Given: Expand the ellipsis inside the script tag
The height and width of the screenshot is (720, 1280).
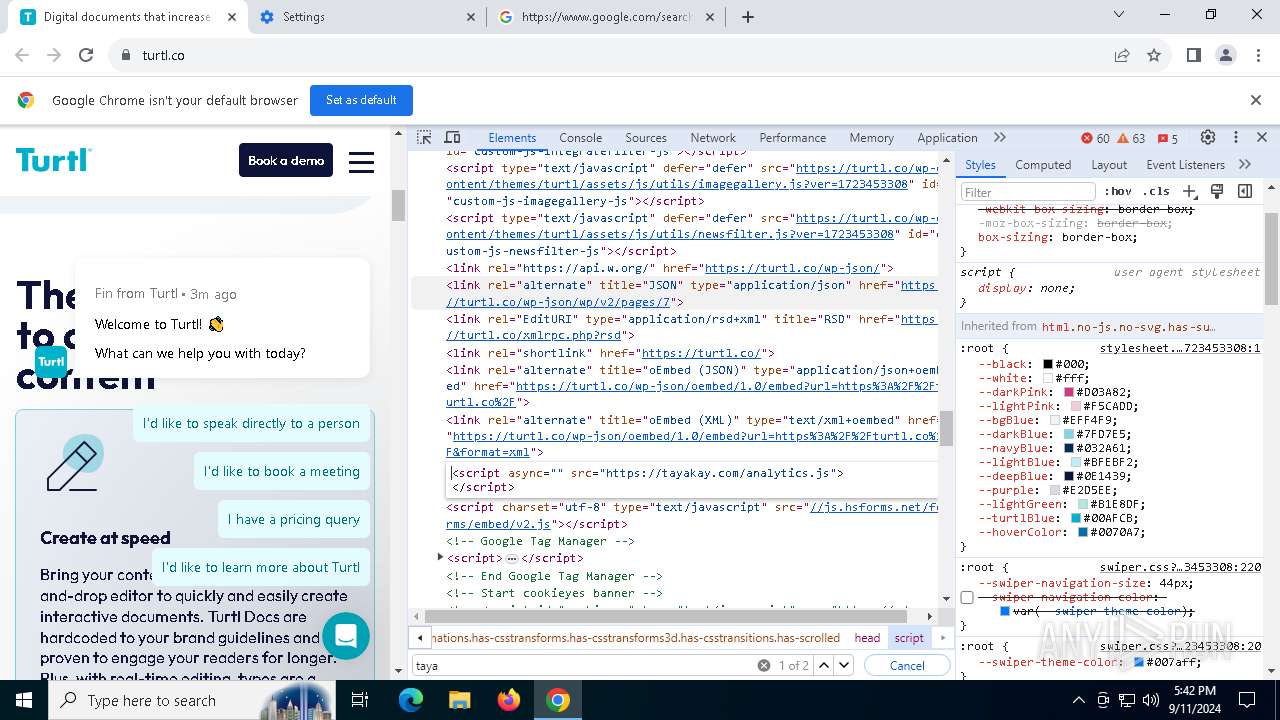Looking at the screenshot, I should point(511,559).
